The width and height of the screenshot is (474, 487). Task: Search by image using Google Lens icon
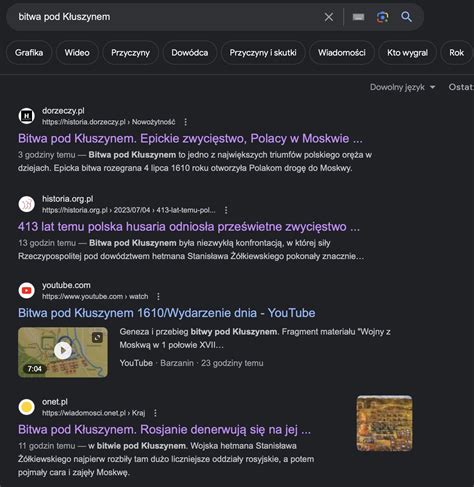[382, 17]
